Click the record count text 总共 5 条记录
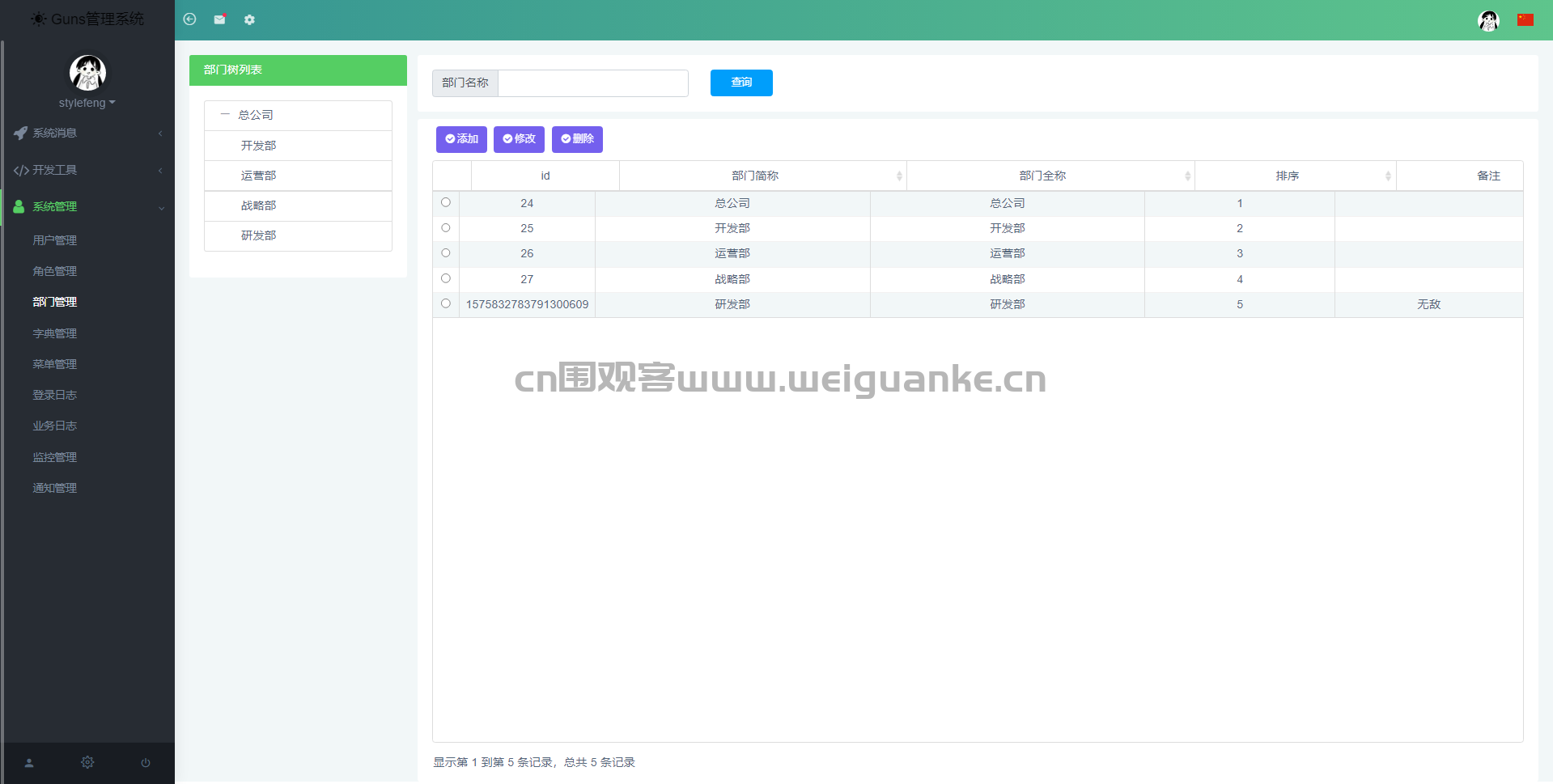 pos(600,762)
